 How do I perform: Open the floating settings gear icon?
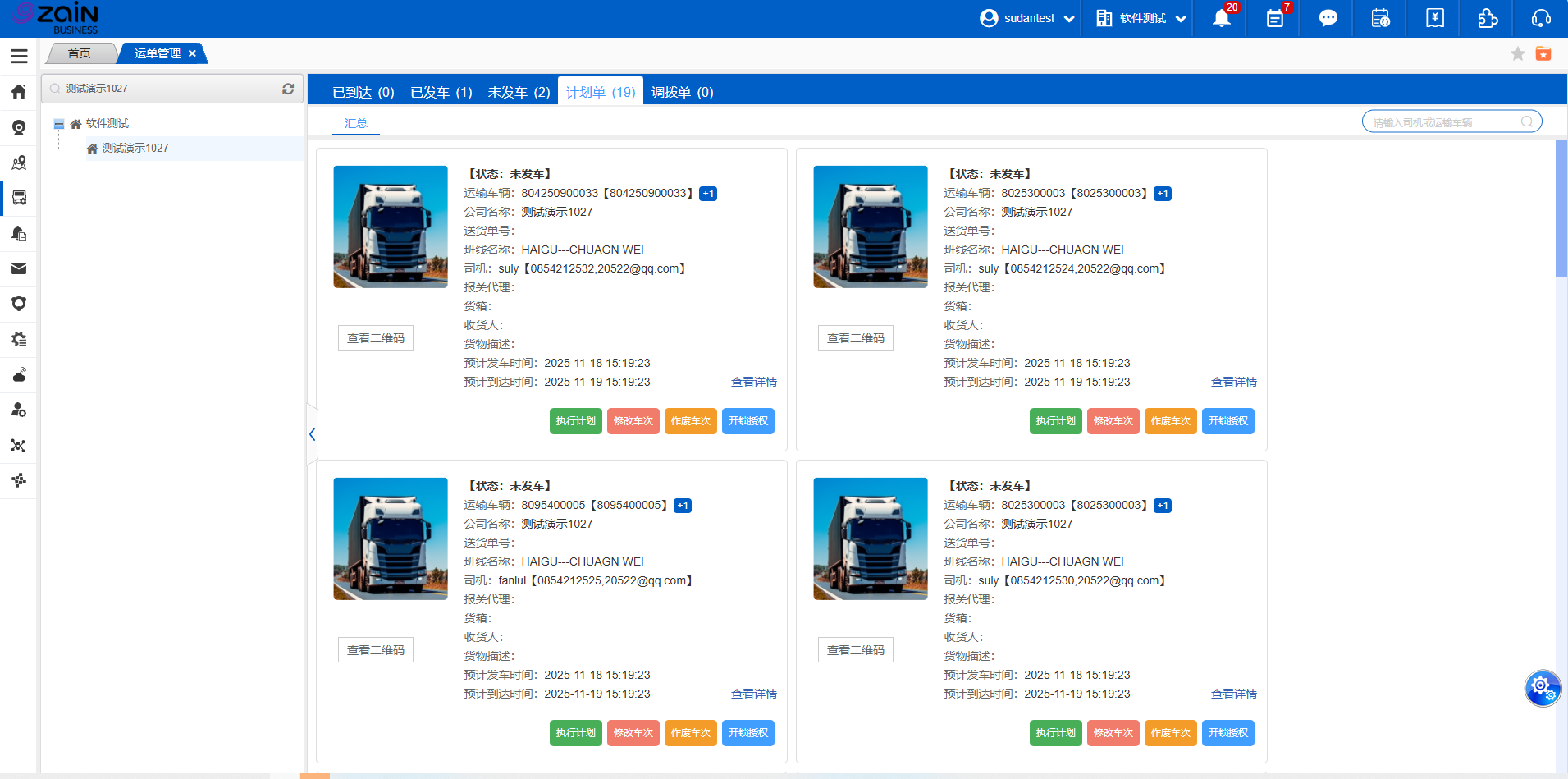1542,688
